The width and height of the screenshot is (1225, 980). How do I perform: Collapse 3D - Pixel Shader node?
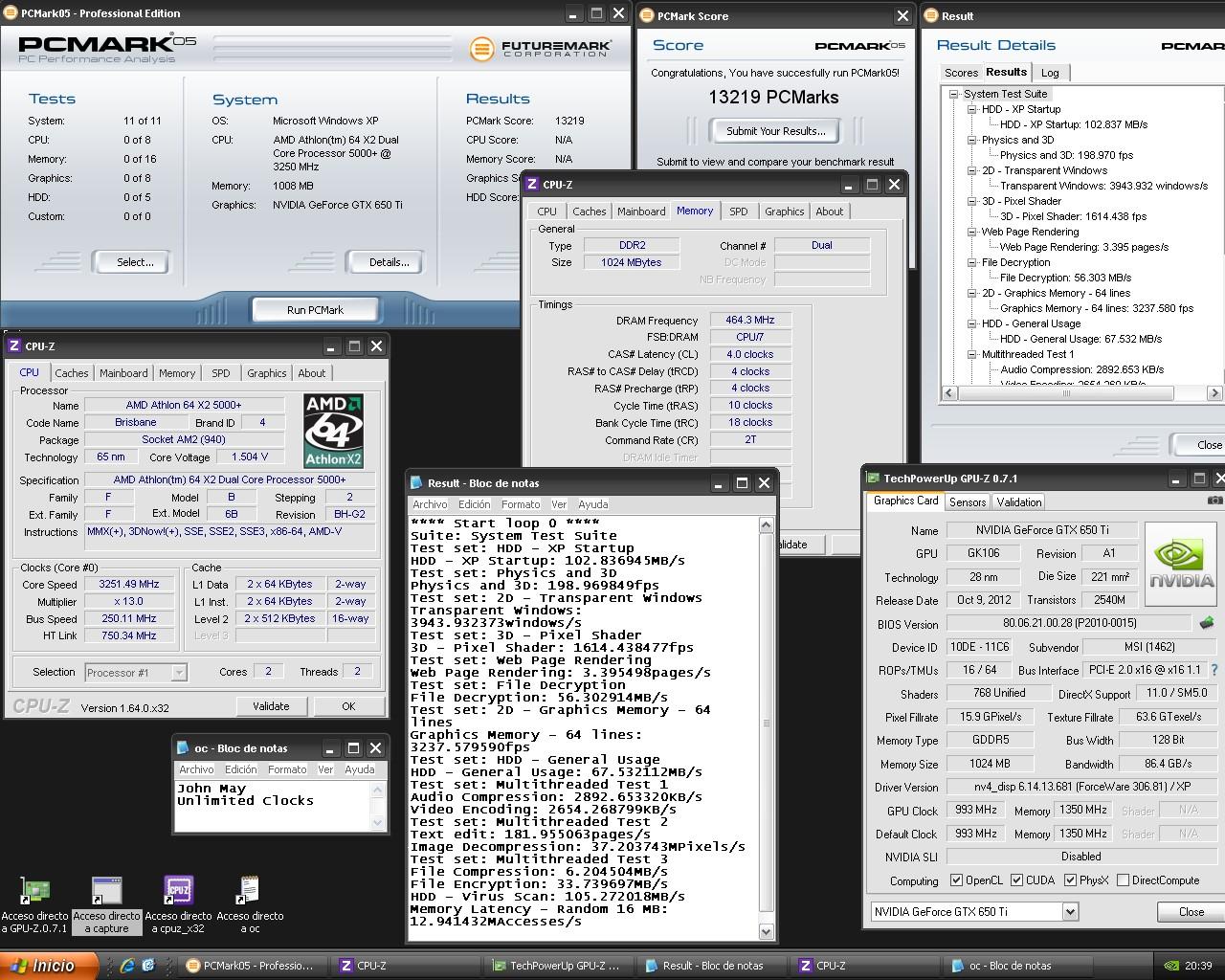(x=971, y=201)
